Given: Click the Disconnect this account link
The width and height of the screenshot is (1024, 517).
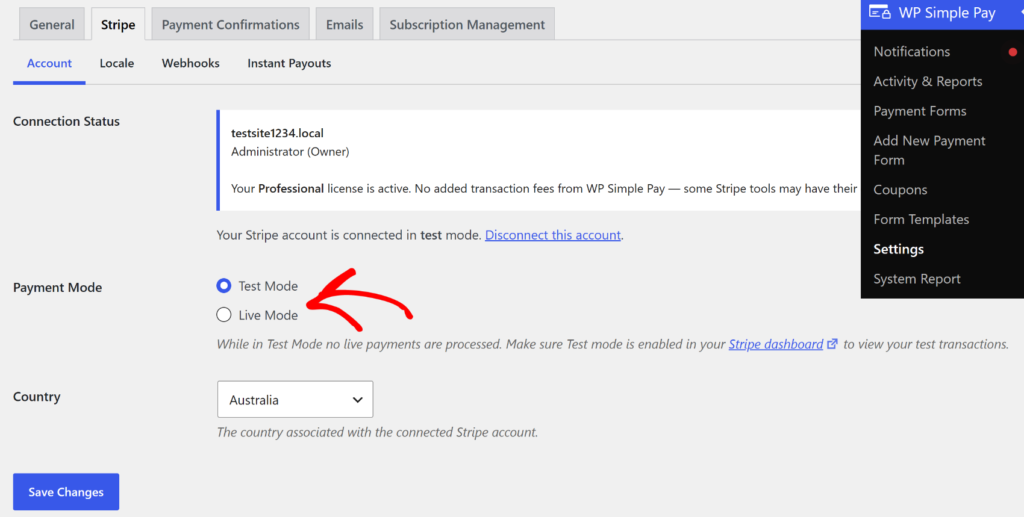Looking at the screenshot, I should 552,235.
